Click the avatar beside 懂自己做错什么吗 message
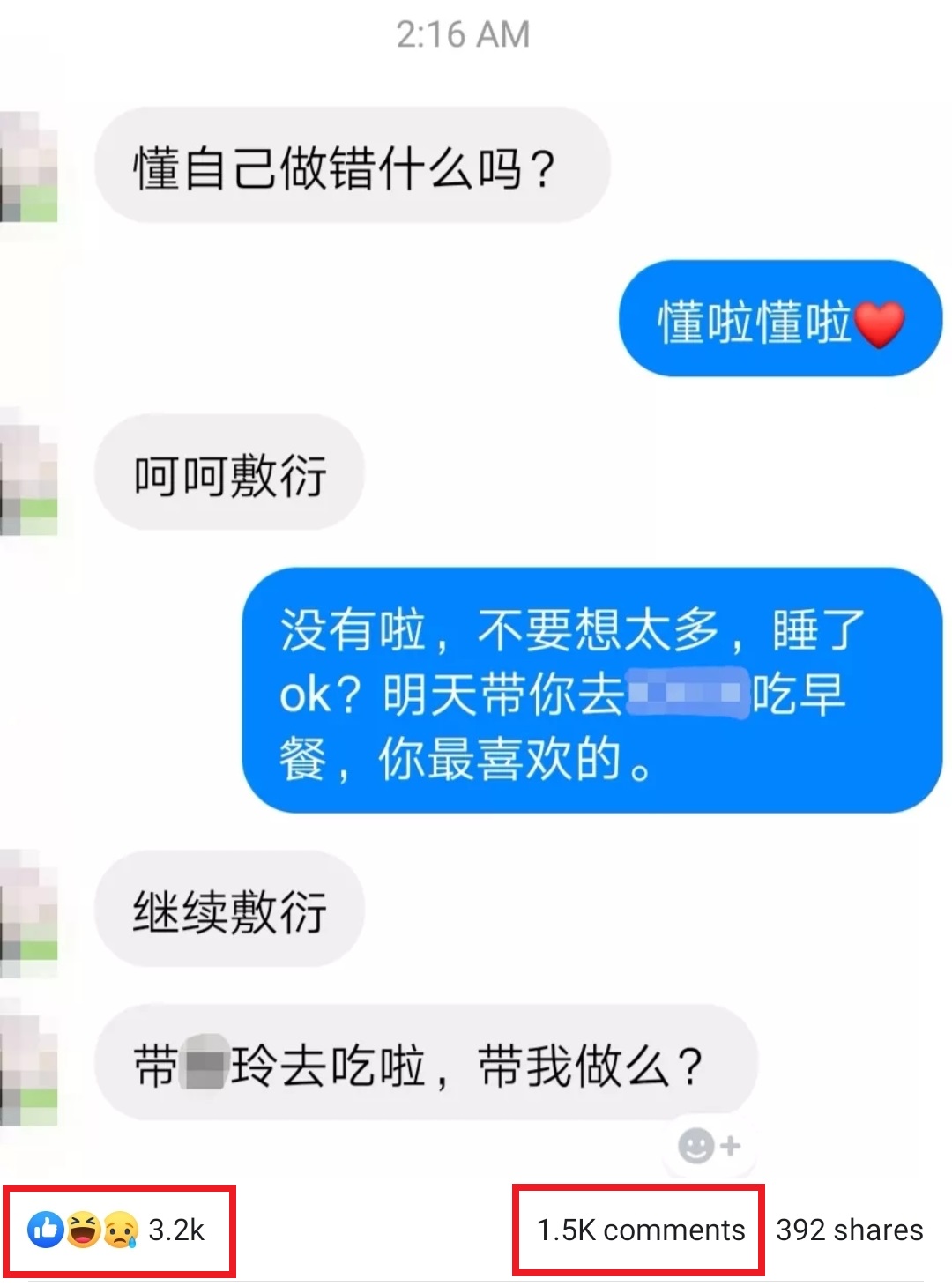Viewport: 952px width, 1286px height. [x=29, y=166]
